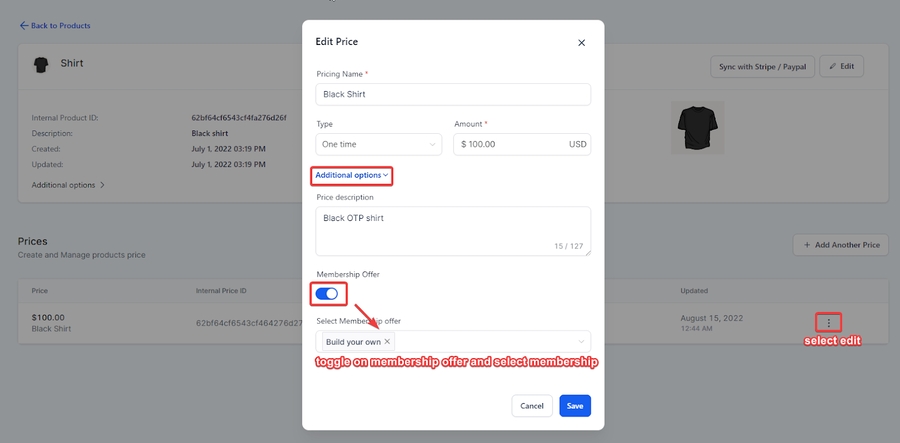The width and height of the screenshot is (900, 443).
Task: Focus the Pricing Name field
Action: [x=453, y=94]
